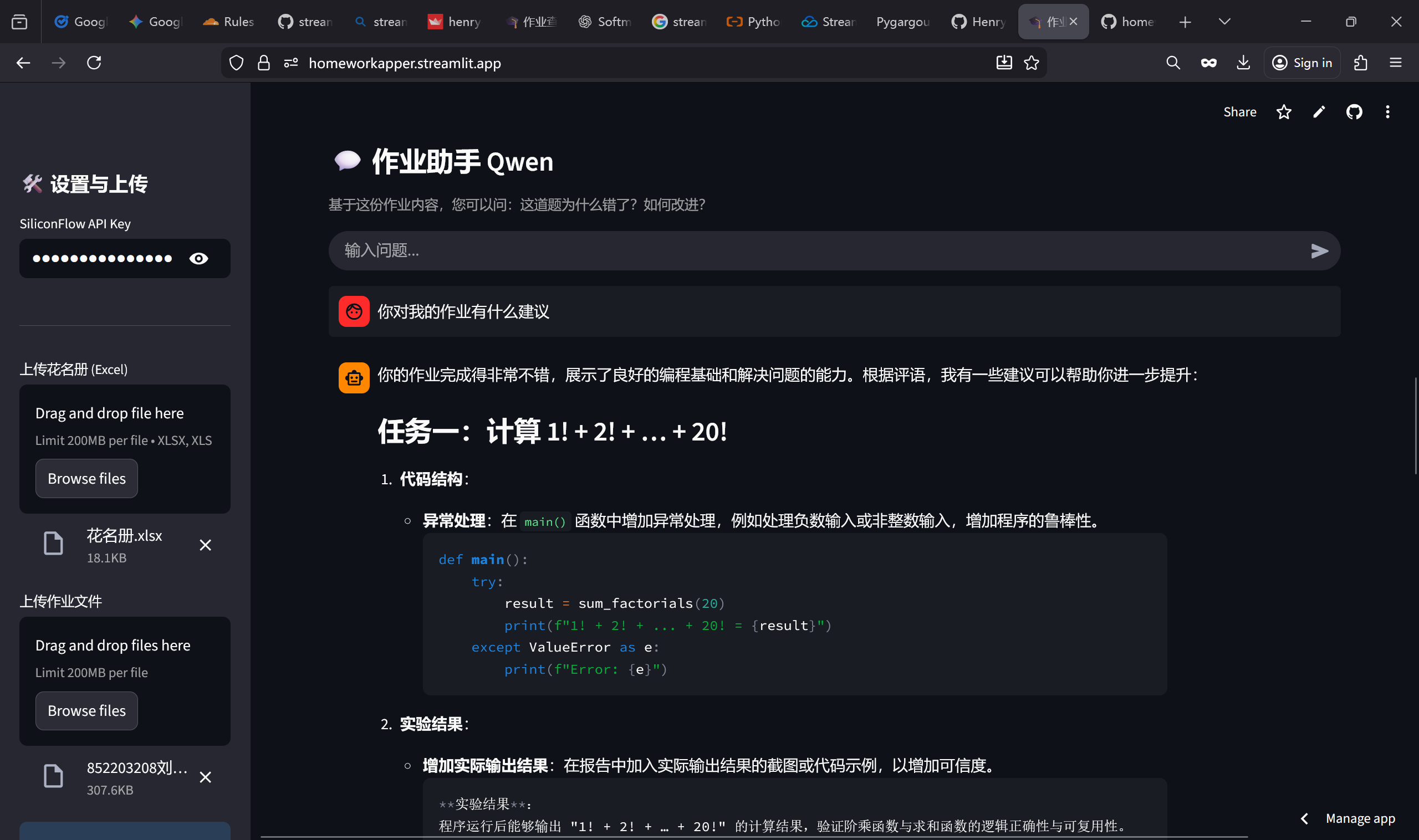Click the send arrow in chat input

click(1319, 251)
